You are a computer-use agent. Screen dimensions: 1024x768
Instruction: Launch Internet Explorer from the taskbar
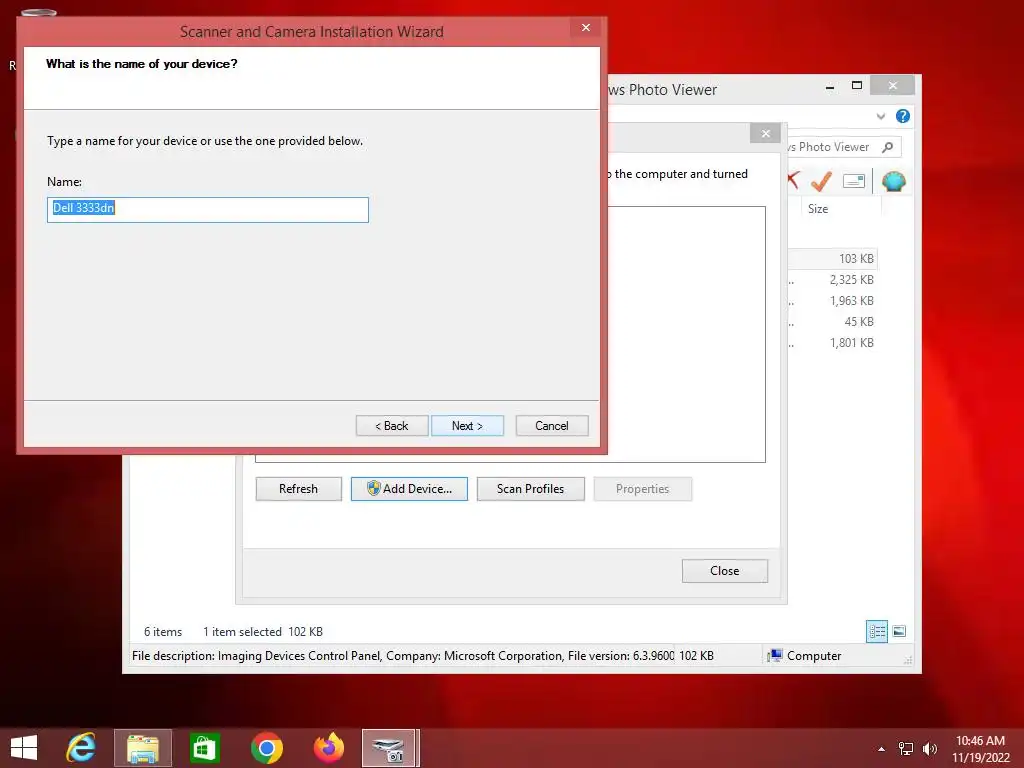tap(82, 748)
